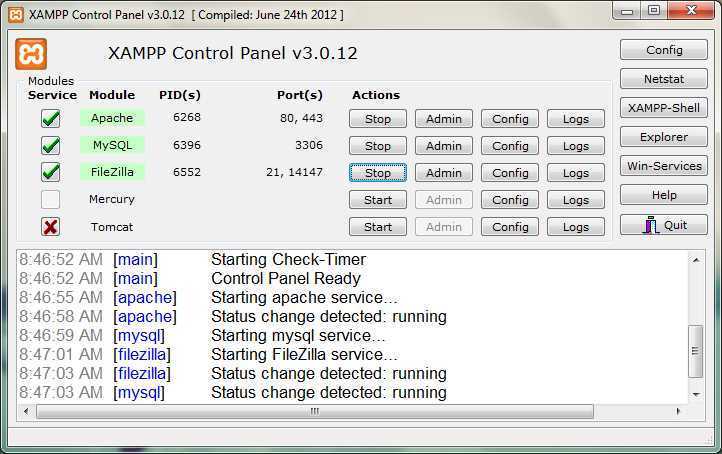Click the Tomcat module label

pyautogui.click(x=112, y=227)
